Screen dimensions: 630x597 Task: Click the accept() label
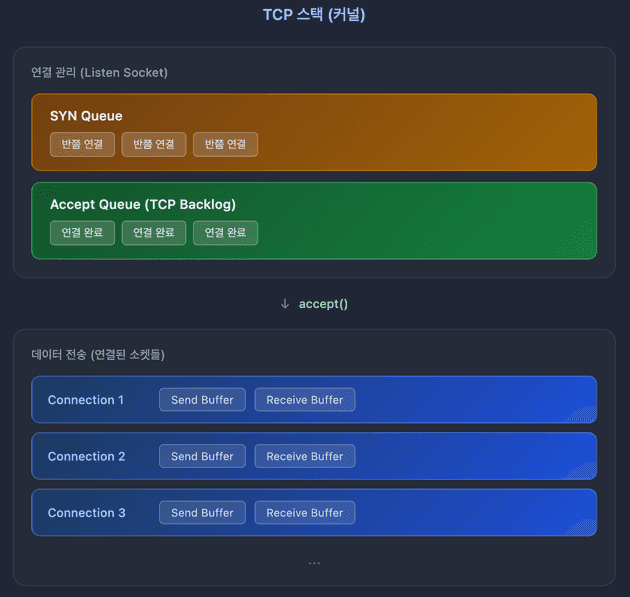(323, 304)
